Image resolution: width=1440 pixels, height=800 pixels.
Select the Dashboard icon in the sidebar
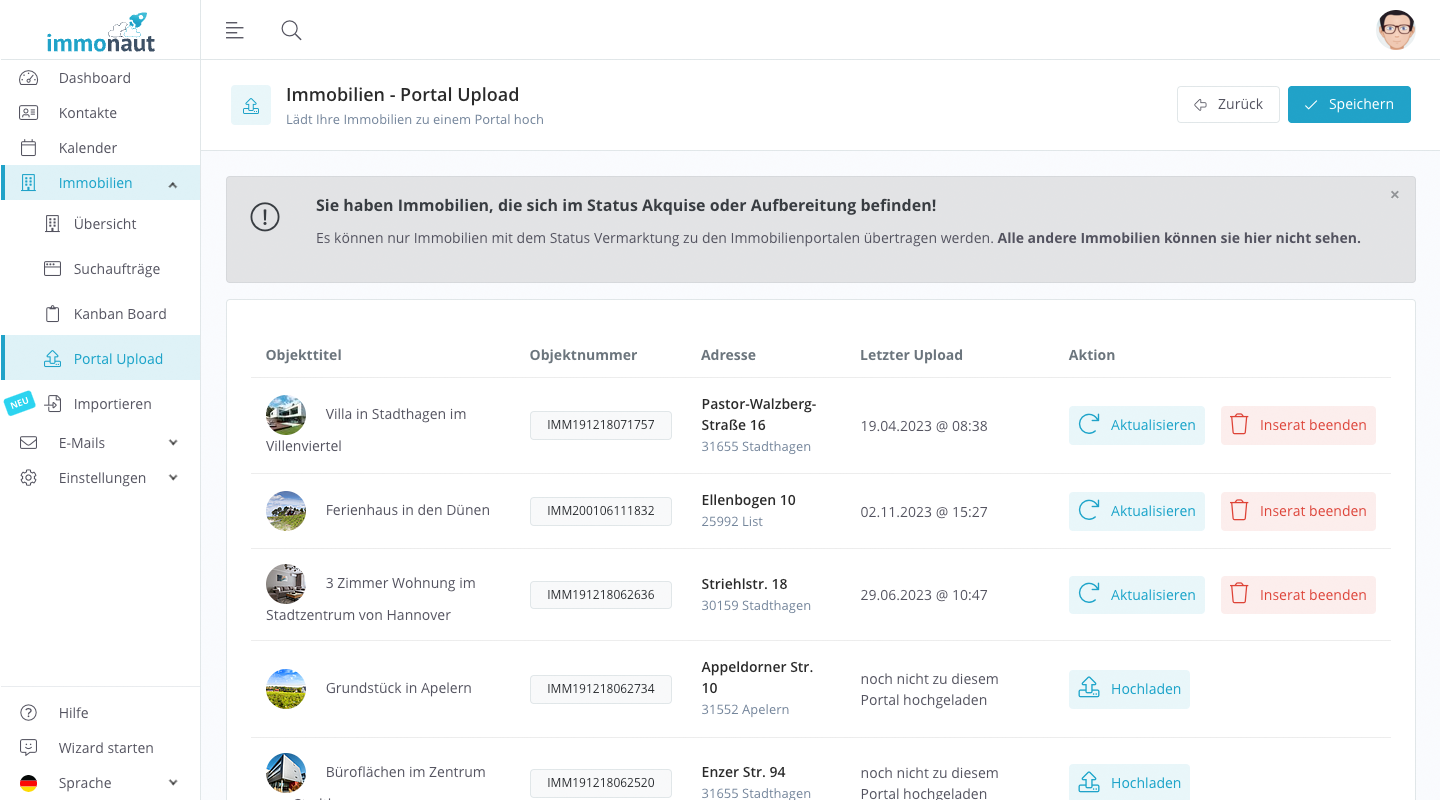pyautogui.click(x=27, y=77)
